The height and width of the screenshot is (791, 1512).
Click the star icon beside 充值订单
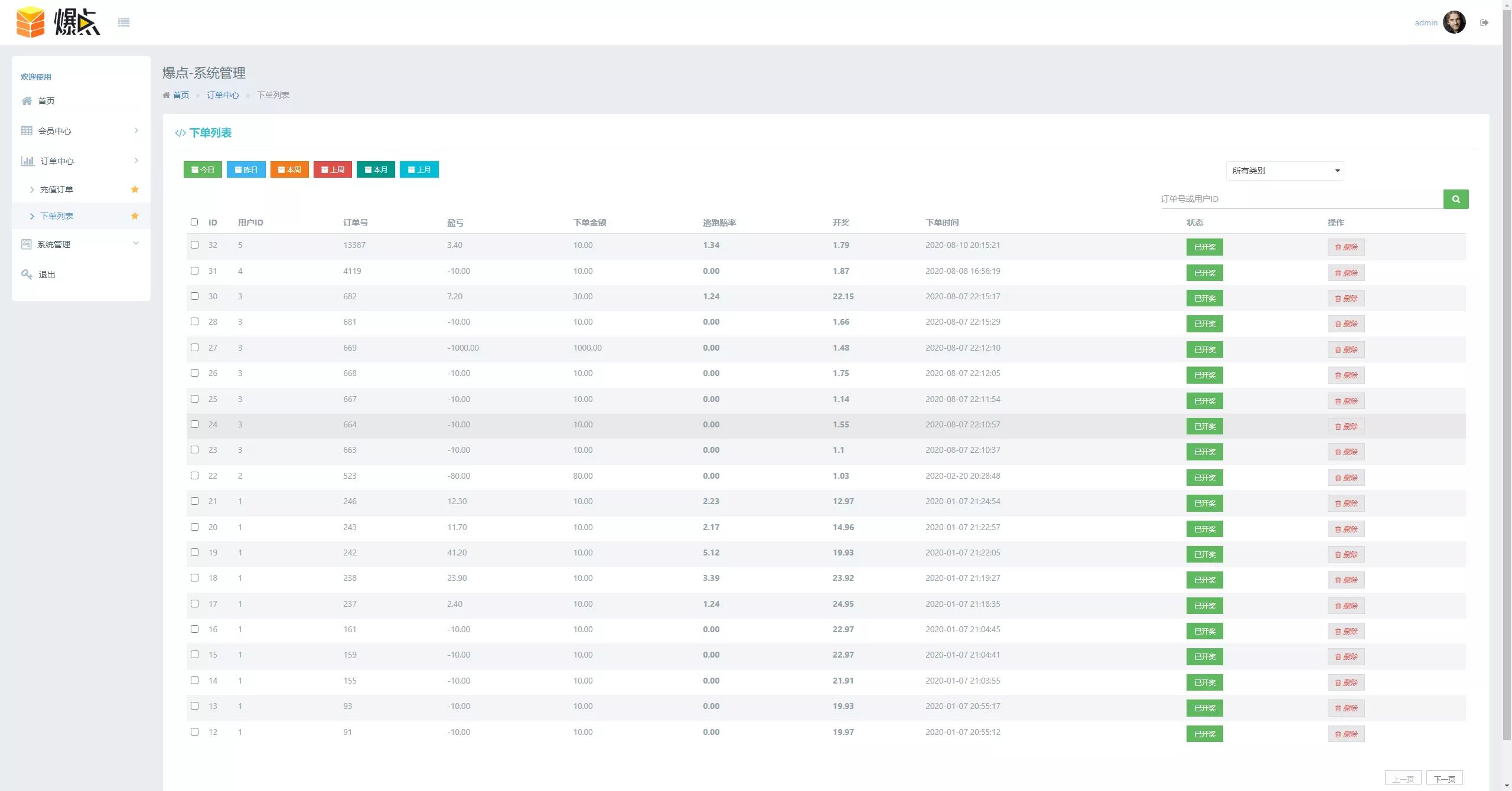(135, 189)
